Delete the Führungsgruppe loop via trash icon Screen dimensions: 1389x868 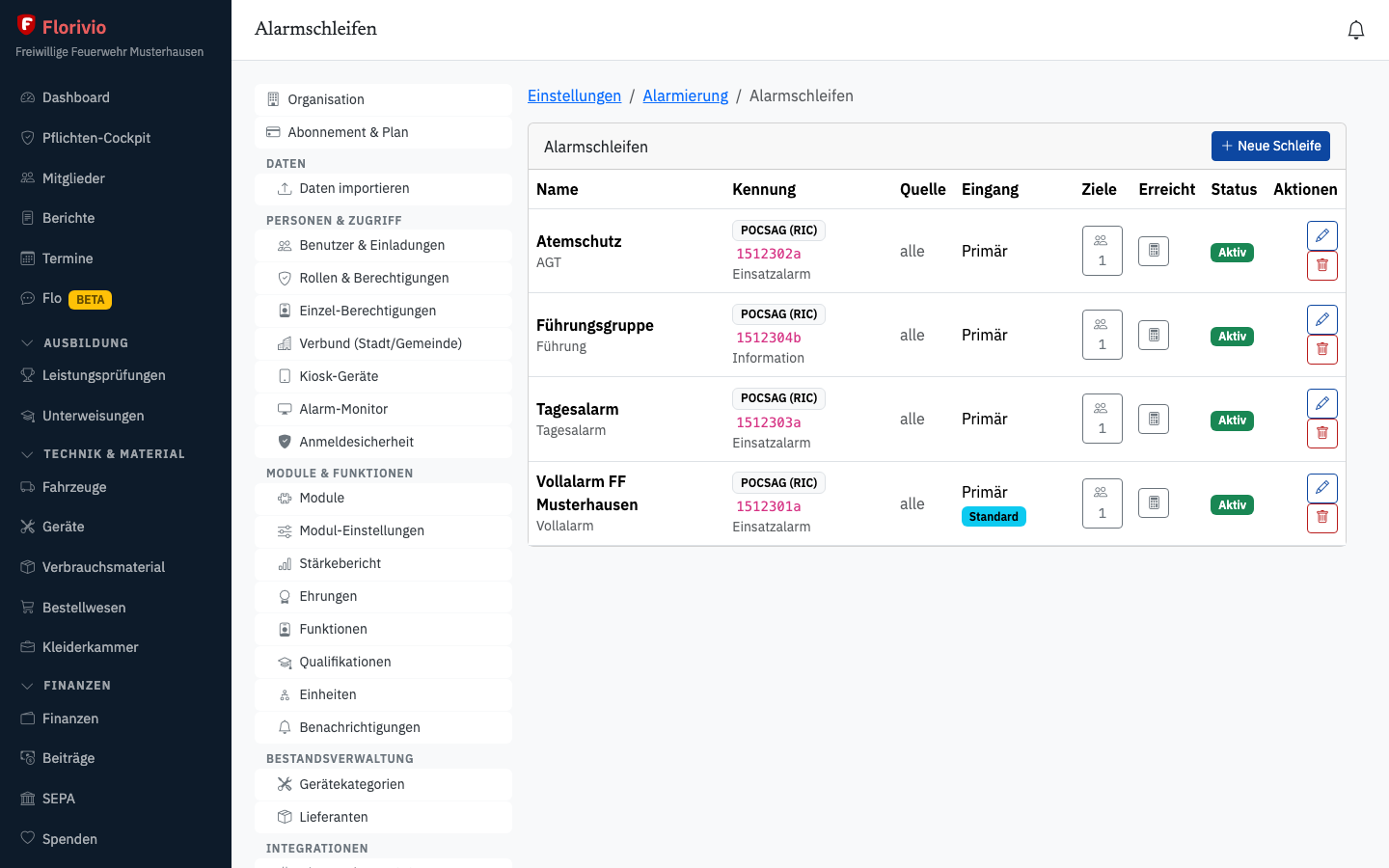click(x=1322, y=349)
